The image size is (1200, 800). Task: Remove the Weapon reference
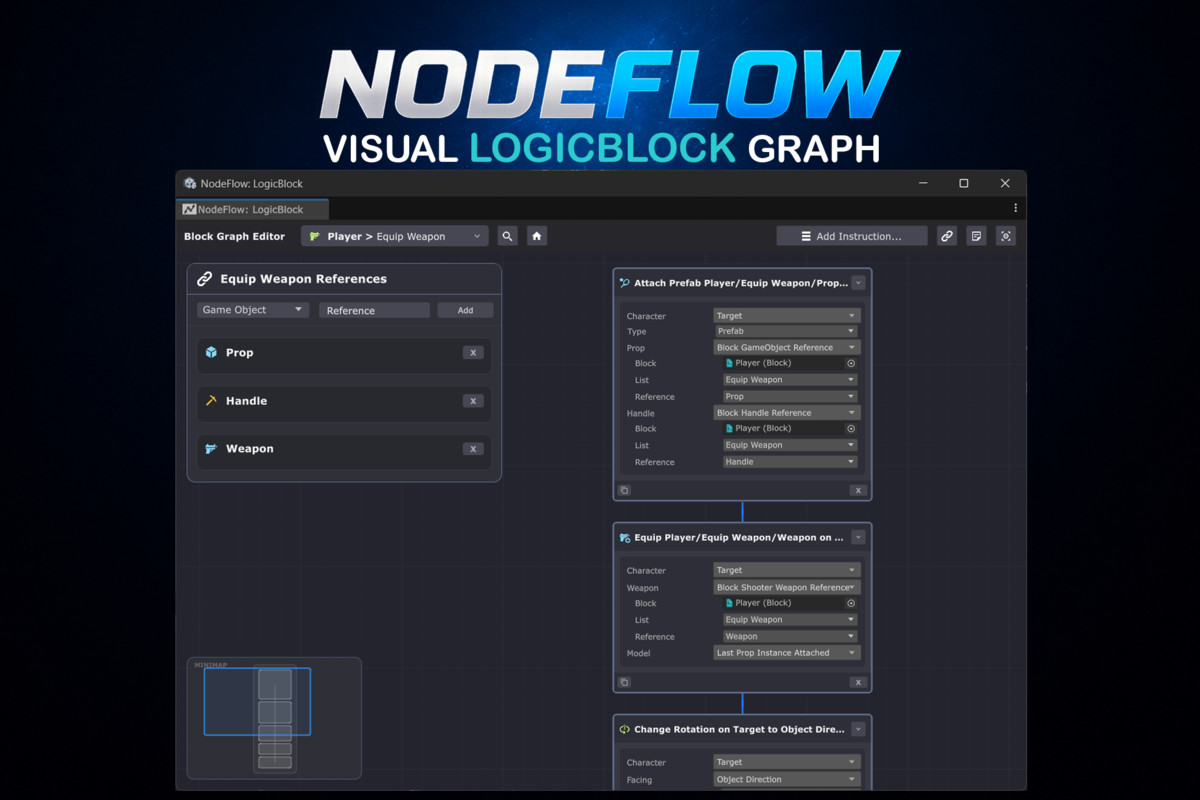[473, 449]
